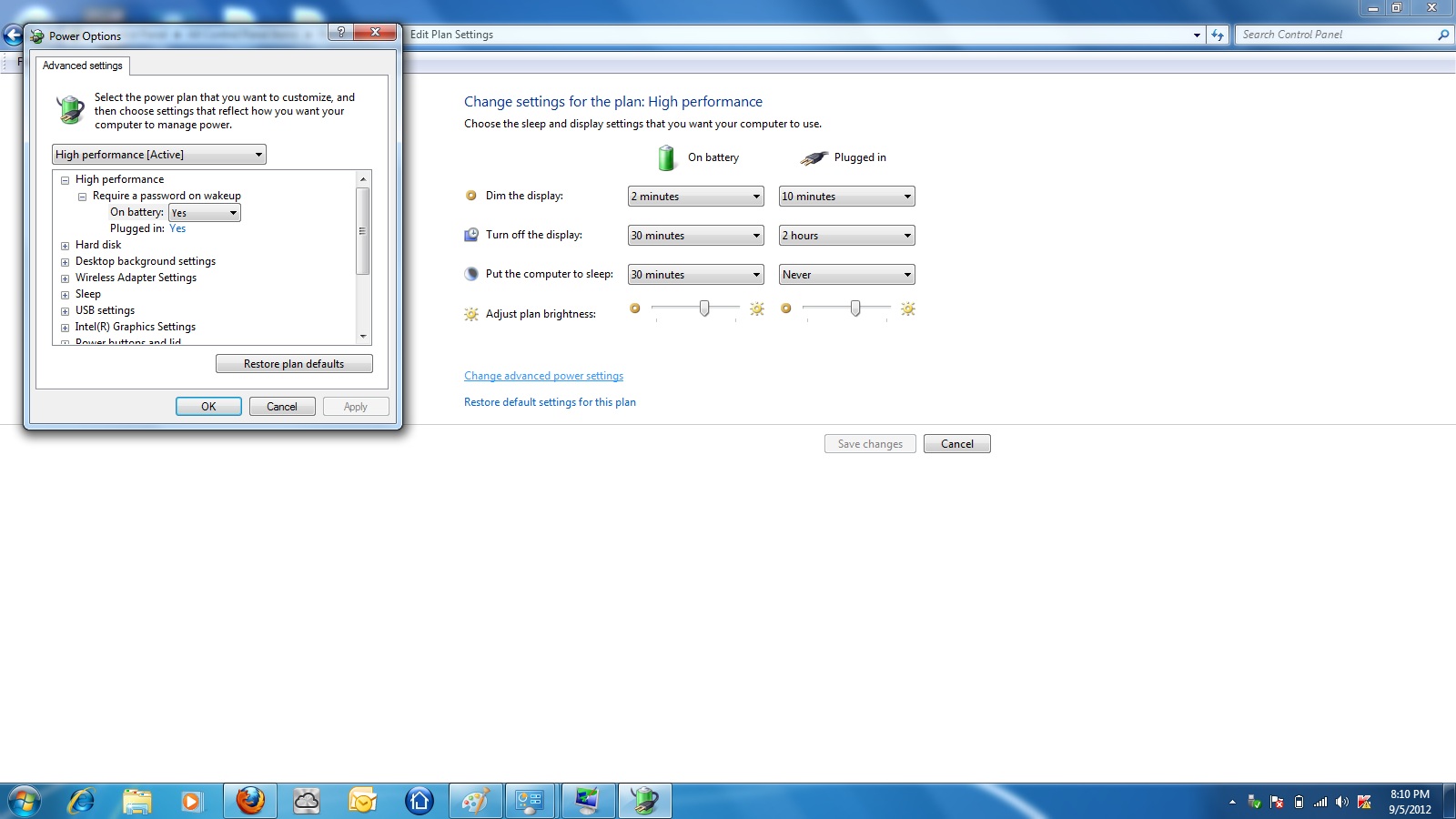Click the Apply button in Power Options
This screenshot has width=1456, height=819.
click(x=356, y=407)
